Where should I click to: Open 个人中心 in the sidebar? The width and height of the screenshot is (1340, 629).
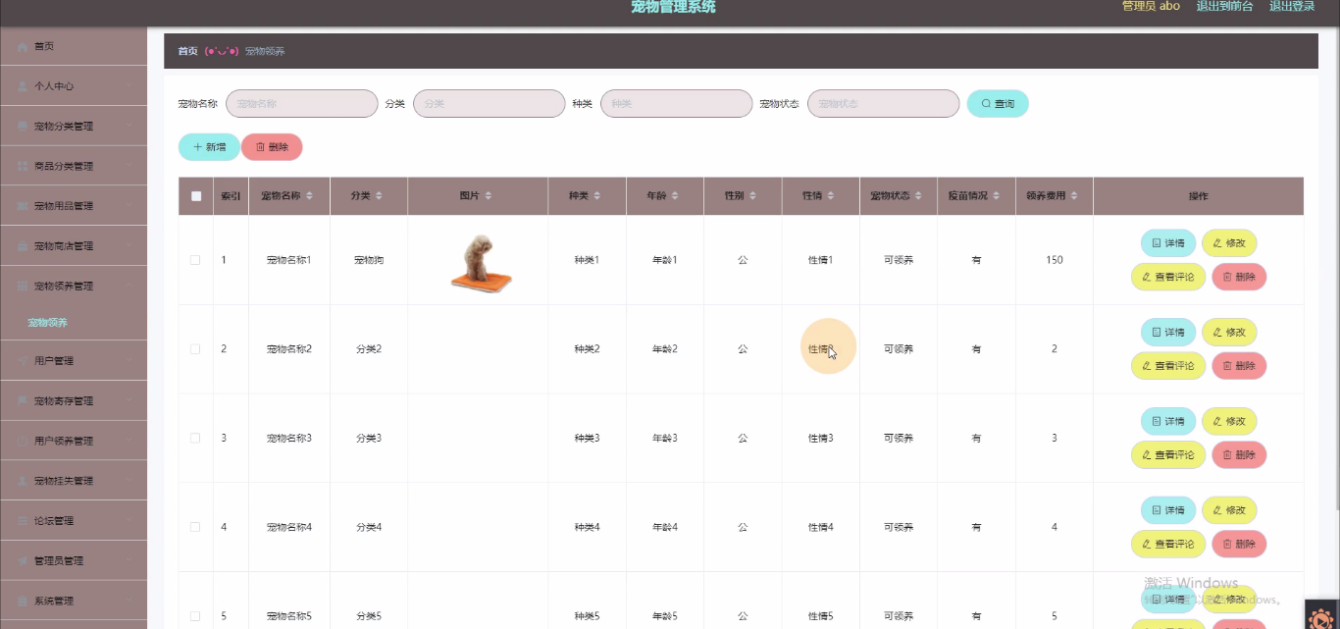click(x=73, y=86)
